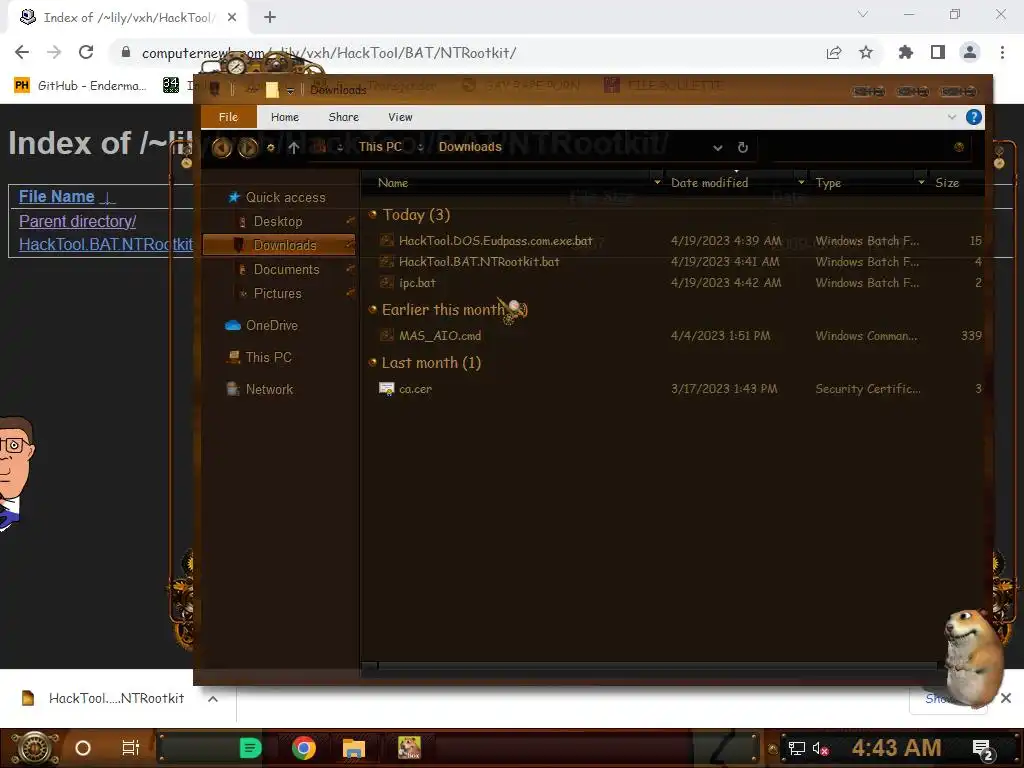Select ca.cer certificate file
1024x768 pixels.
tap(415, 389)
